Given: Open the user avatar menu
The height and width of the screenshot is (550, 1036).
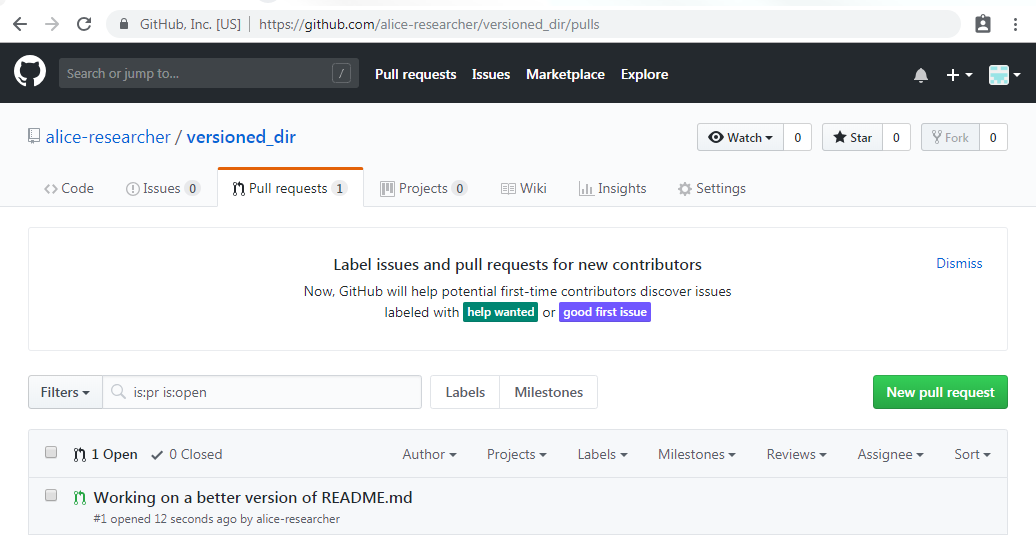Looking at the screenshot, I should point(1004,75).
